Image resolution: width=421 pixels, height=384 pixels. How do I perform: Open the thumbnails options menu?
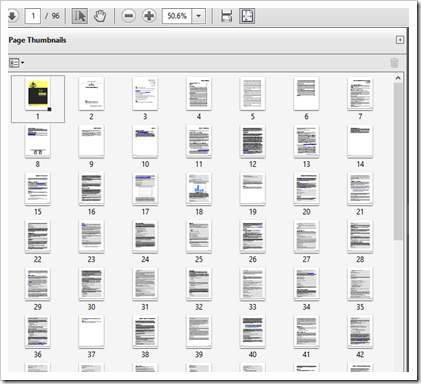(16, 63)
